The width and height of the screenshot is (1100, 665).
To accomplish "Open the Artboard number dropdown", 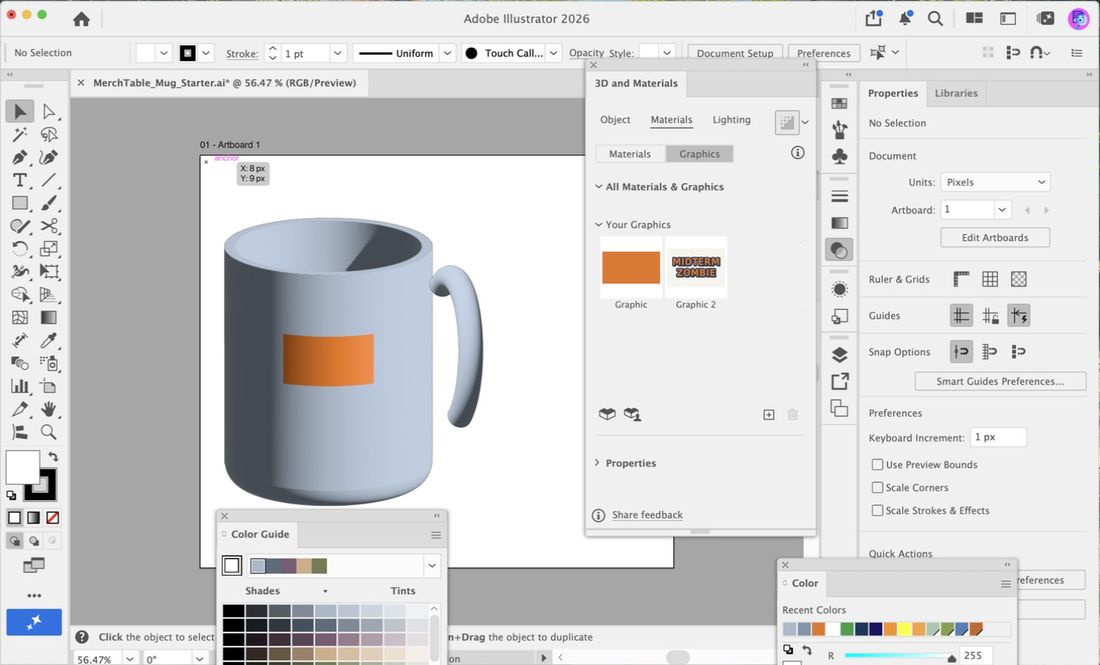I will point(1002,210).
